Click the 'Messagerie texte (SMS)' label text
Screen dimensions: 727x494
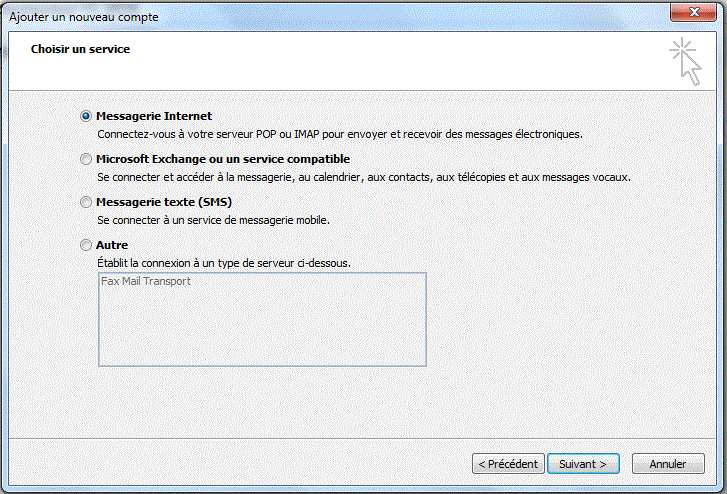(164, 202)
